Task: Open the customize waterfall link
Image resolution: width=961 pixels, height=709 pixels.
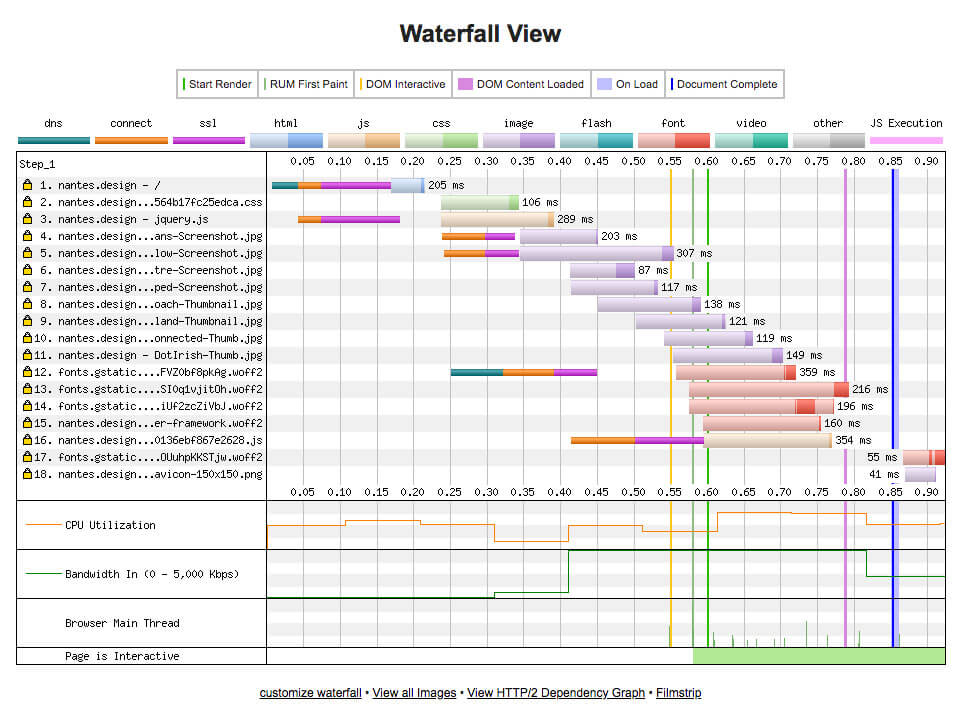Action: 311,692
